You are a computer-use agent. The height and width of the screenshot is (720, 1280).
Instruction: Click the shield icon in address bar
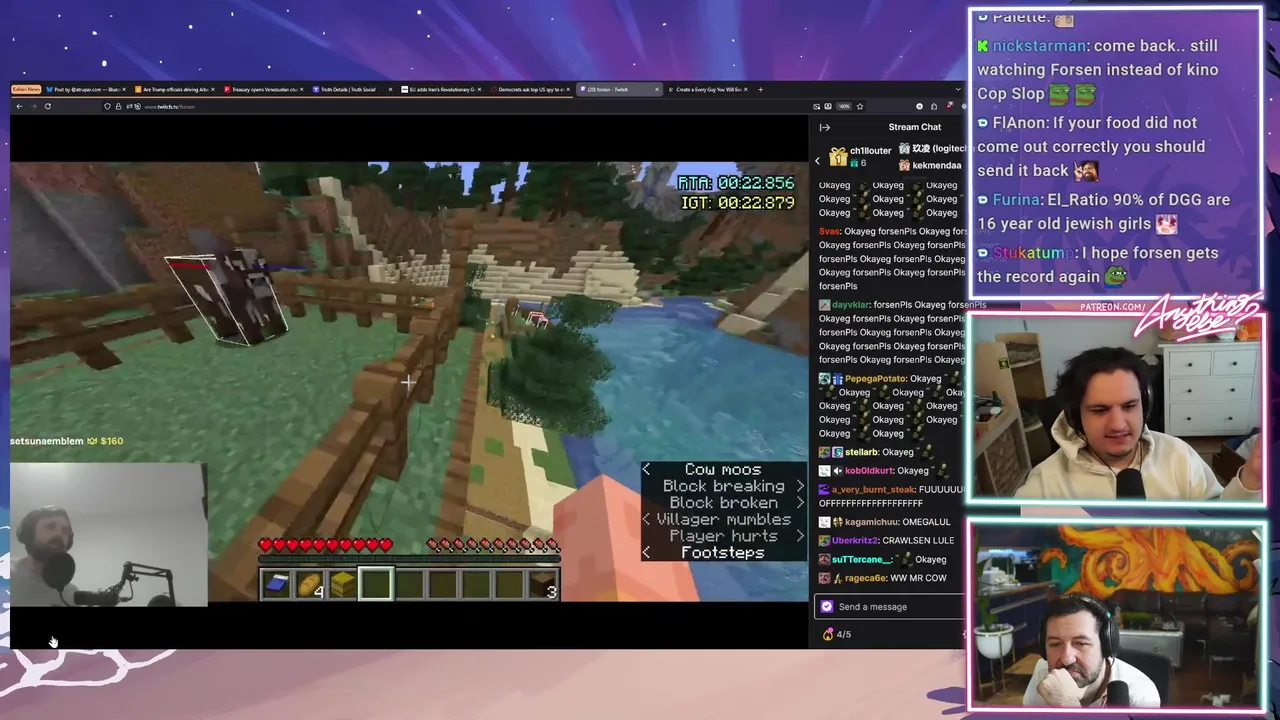(107, 106)
